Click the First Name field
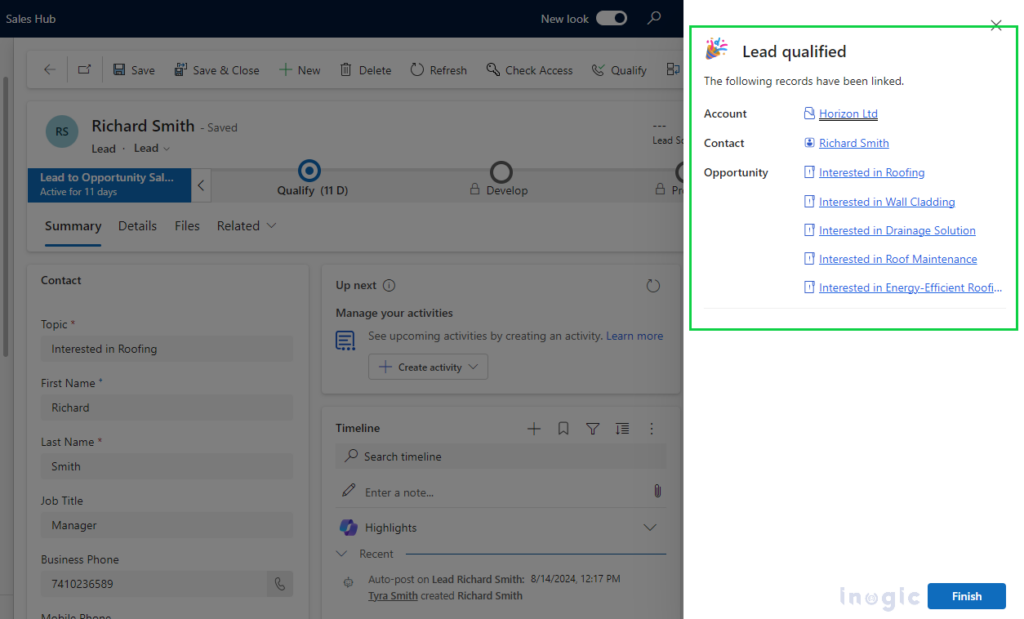The image size is (1024, 619). (x=167, y=407)
